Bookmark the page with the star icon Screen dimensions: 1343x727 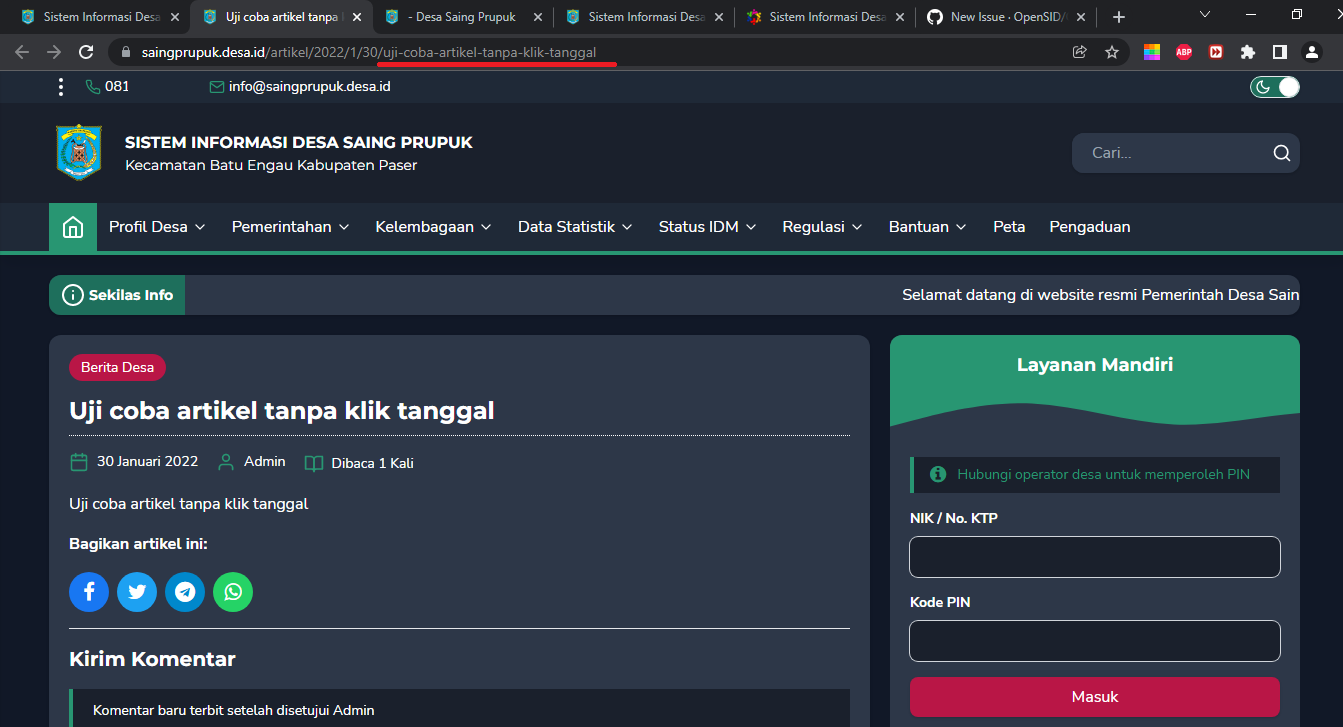[1112, 52]
